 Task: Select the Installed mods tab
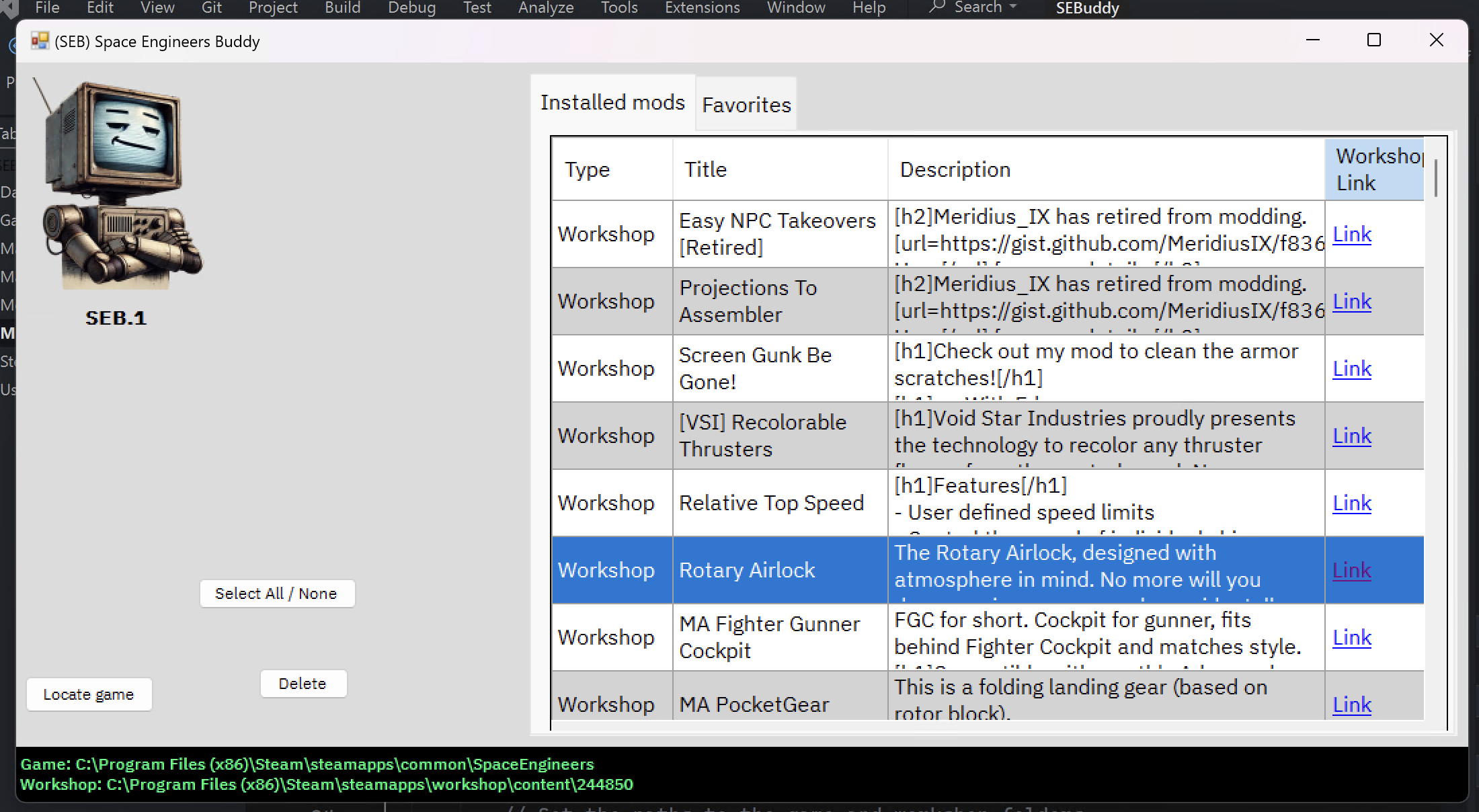click(612, 102)
